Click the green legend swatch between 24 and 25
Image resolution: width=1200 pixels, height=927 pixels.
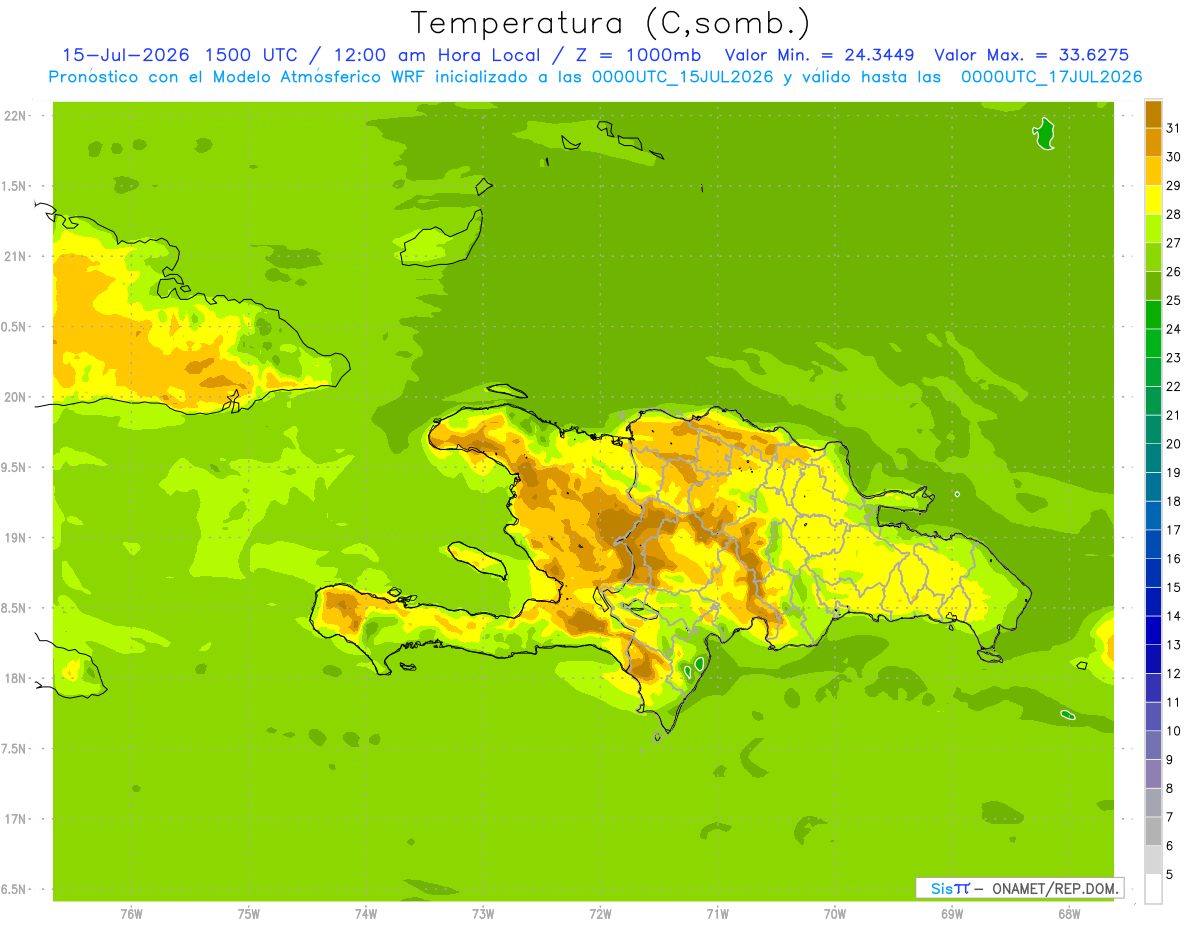(x=1153, y=314)
